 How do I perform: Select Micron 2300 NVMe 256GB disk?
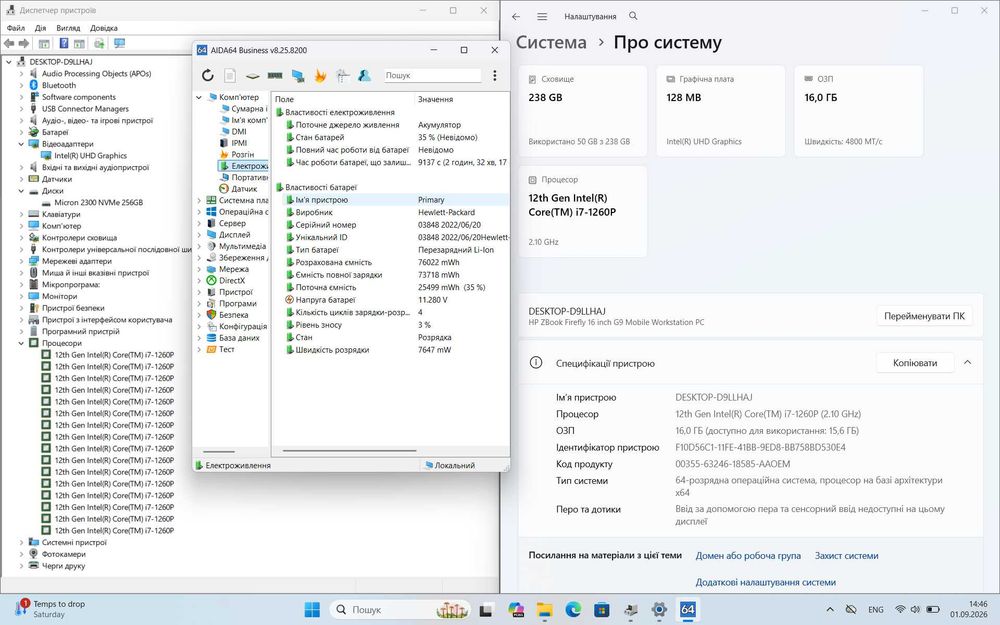(98, 202)
